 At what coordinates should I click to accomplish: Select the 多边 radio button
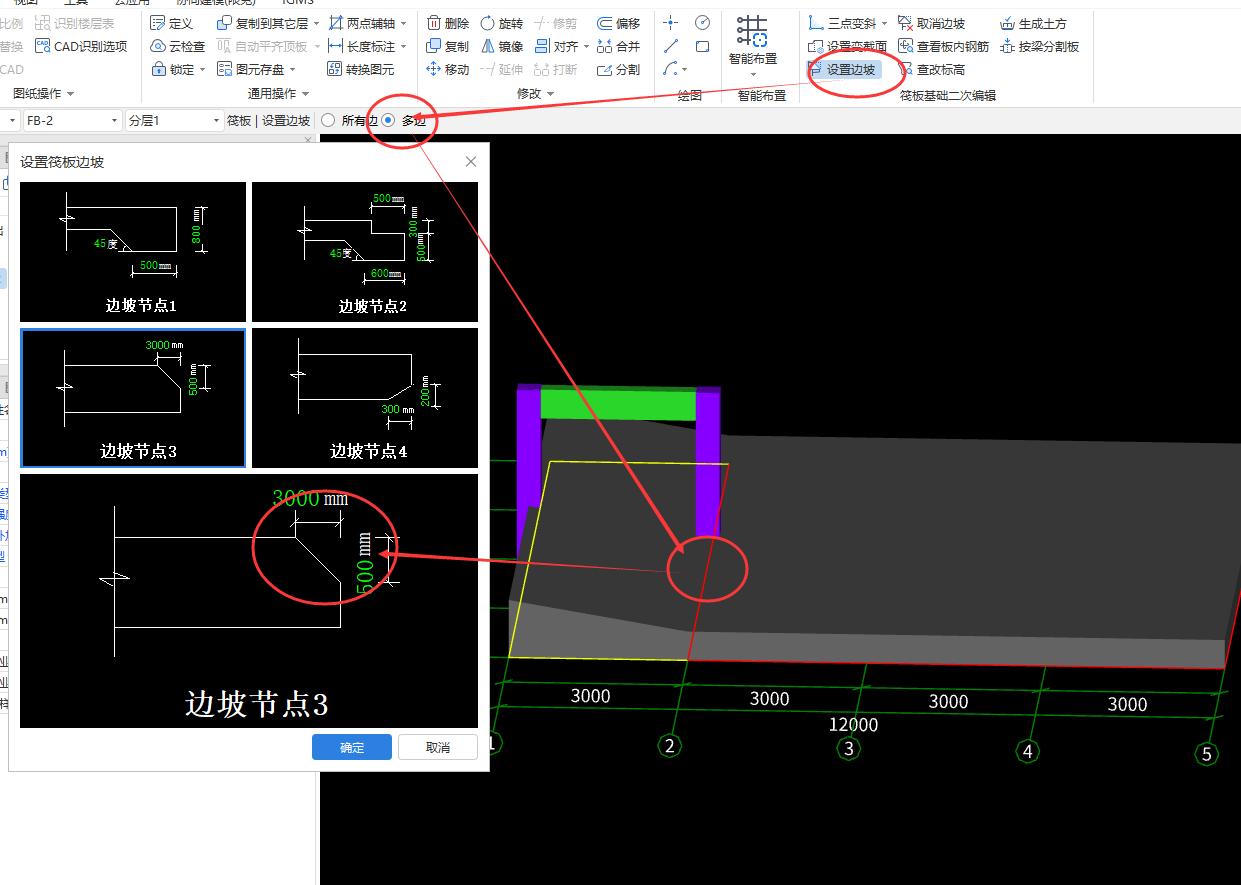[388, 120]
